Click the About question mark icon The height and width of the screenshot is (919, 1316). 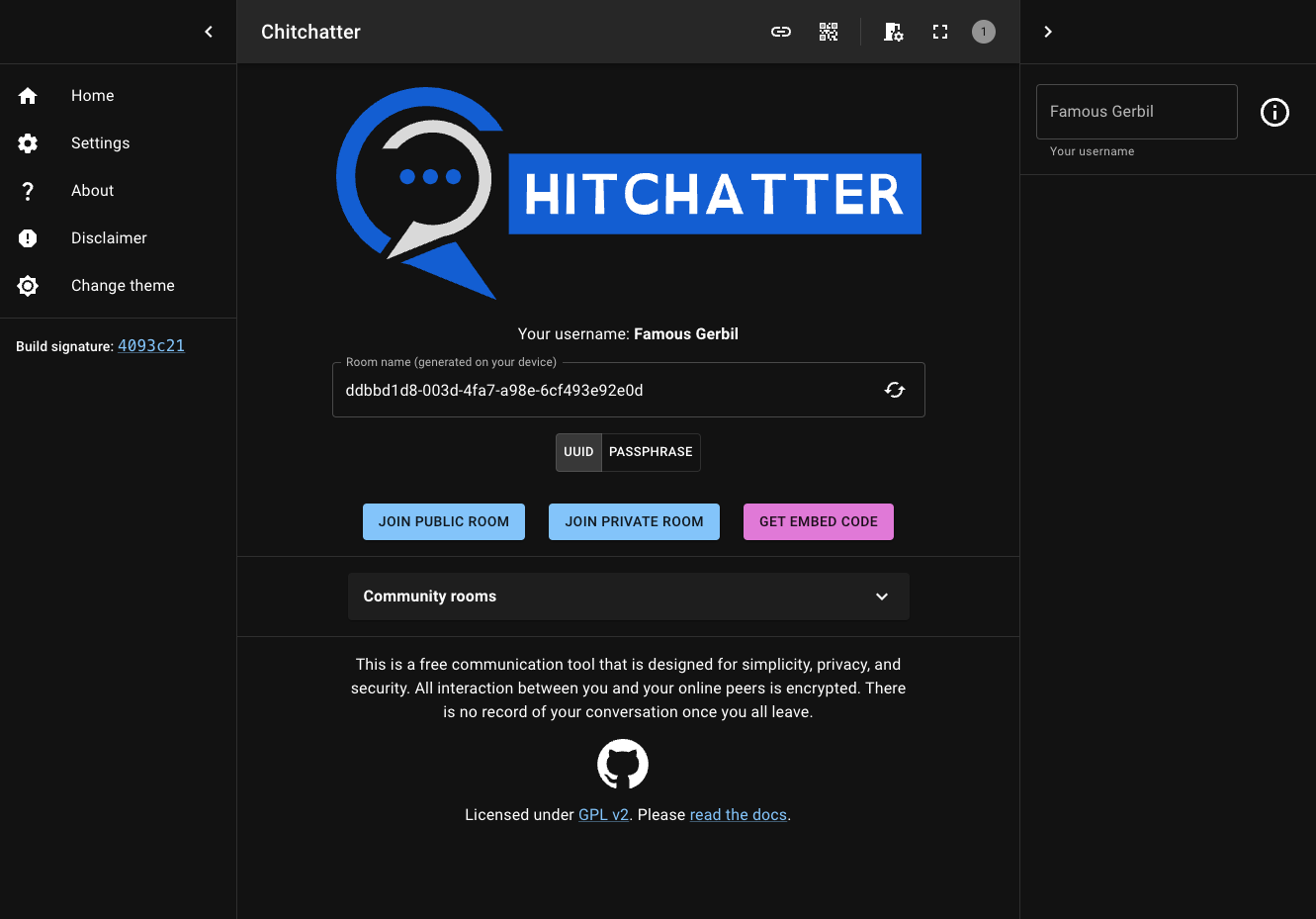pos(28,191)
